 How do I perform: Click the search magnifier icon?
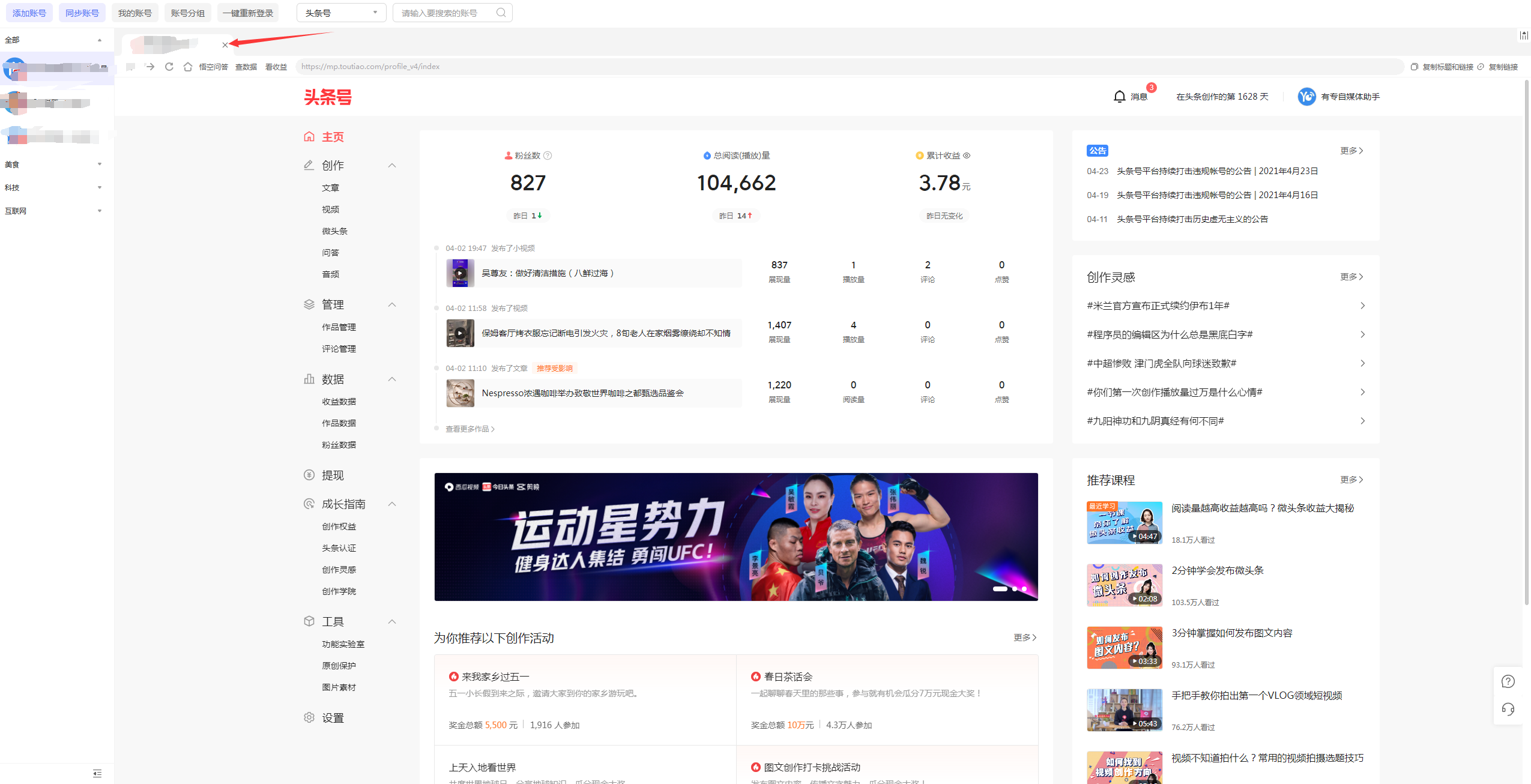(501, 13)
